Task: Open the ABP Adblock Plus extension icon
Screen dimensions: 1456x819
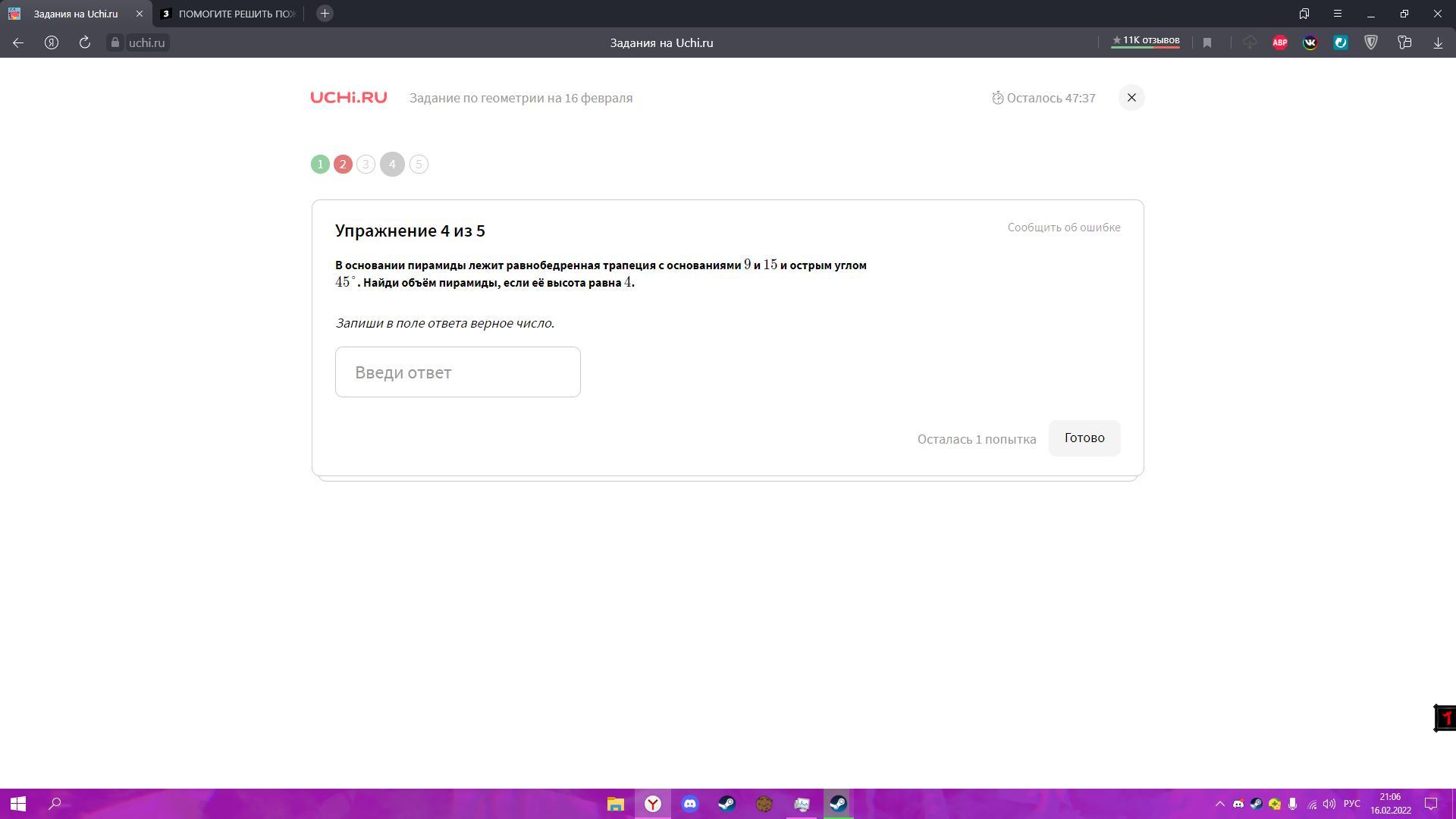Action: (x=1280, y=43)
